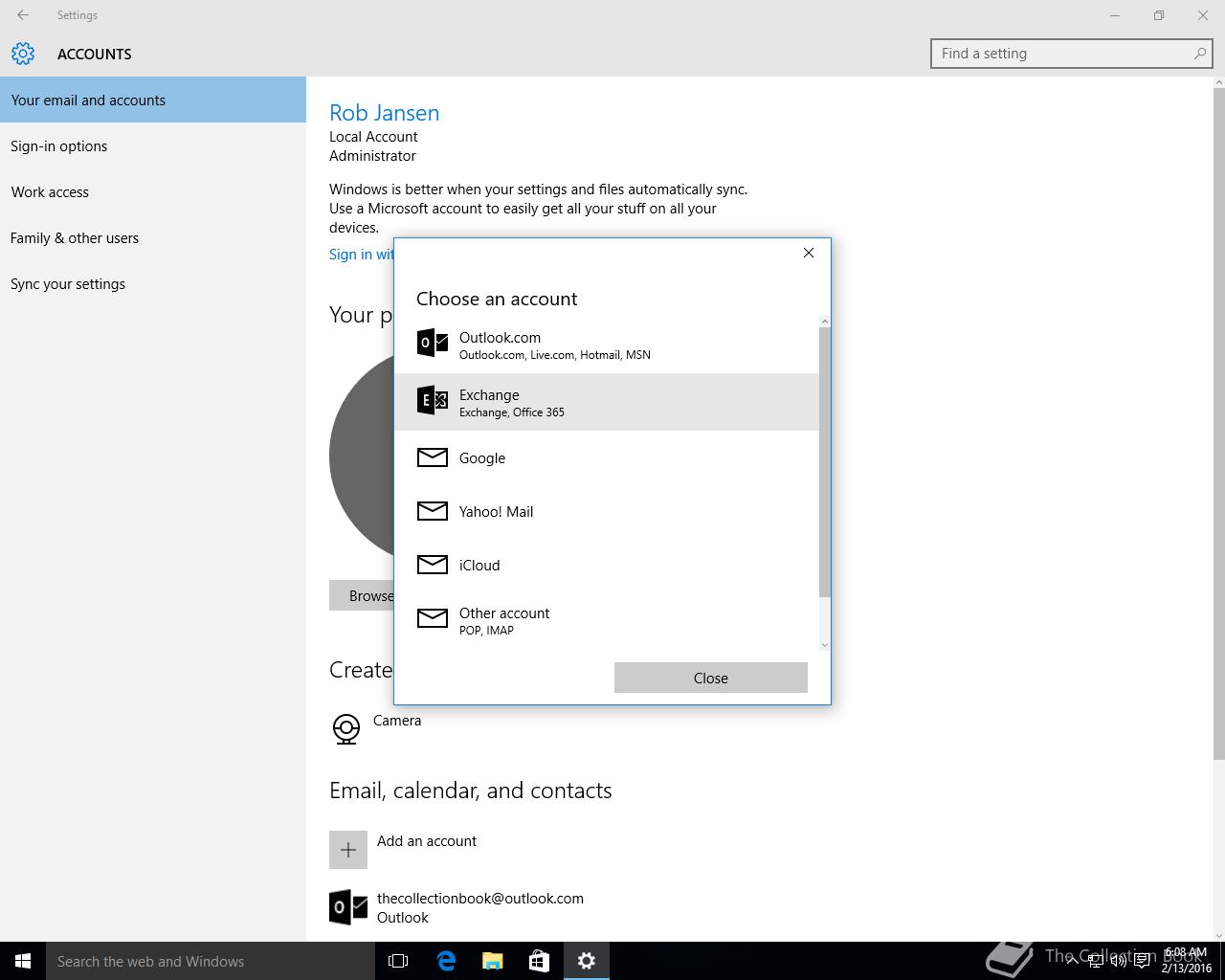Click the Settings page scrollbar down arrow
This screenshot has width=1225, height=980.
pyautogui.click(x=1218, y=935)
